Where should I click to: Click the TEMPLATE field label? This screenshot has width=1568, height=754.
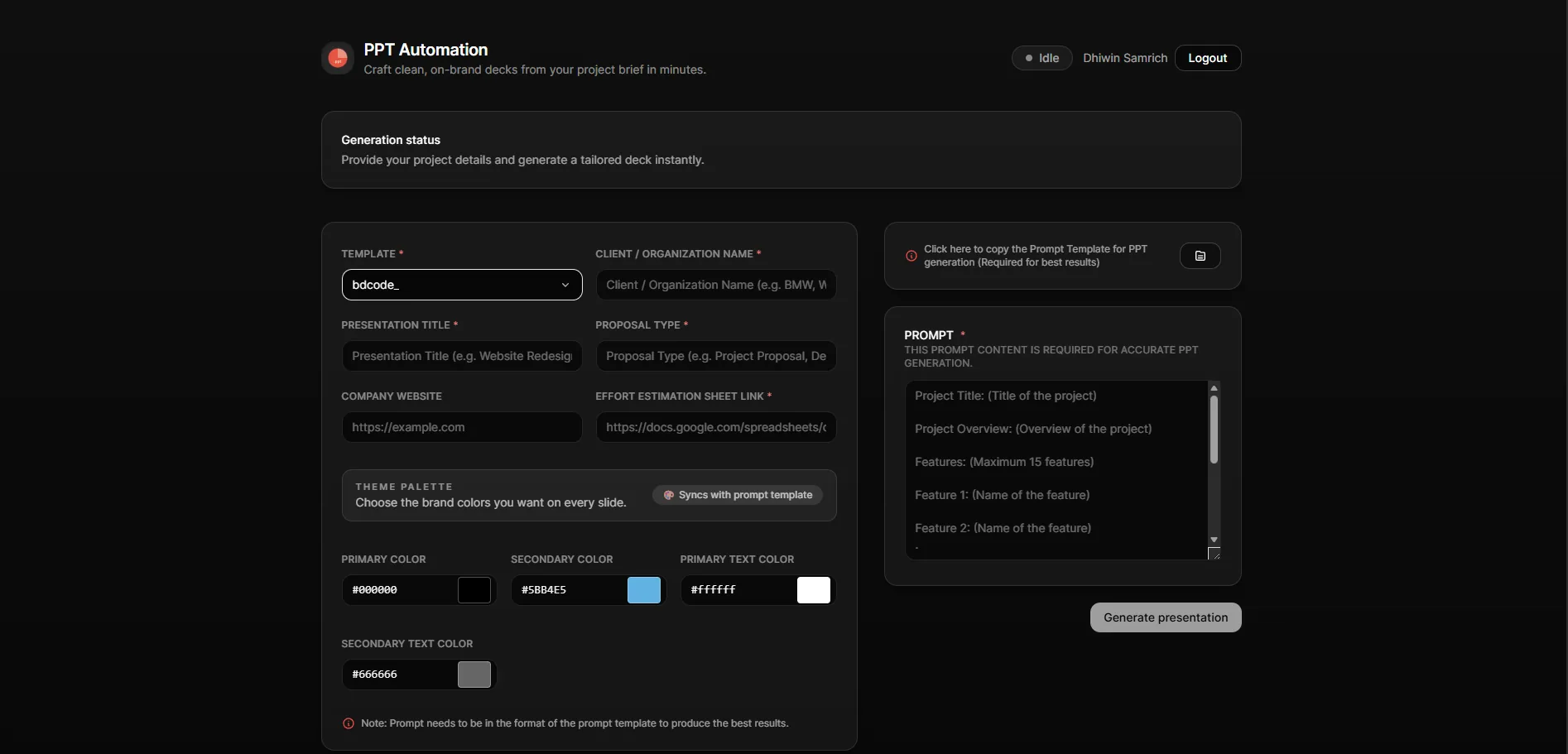[368, 254]
